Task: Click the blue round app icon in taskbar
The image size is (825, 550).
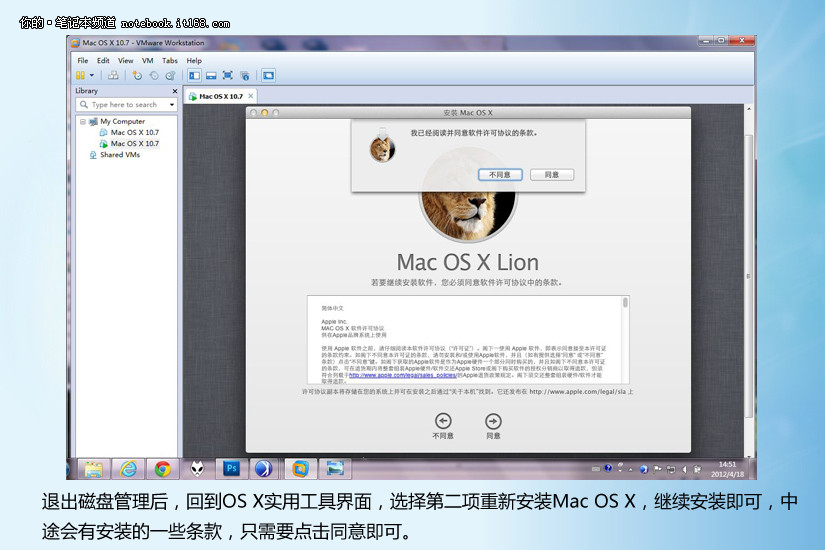Action: click(x=263, y=468)
